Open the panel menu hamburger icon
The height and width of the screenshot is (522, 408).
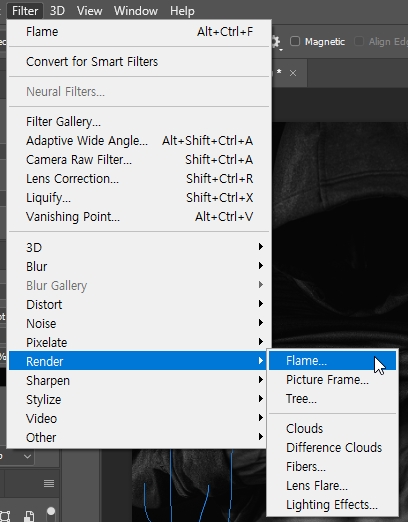49,483
